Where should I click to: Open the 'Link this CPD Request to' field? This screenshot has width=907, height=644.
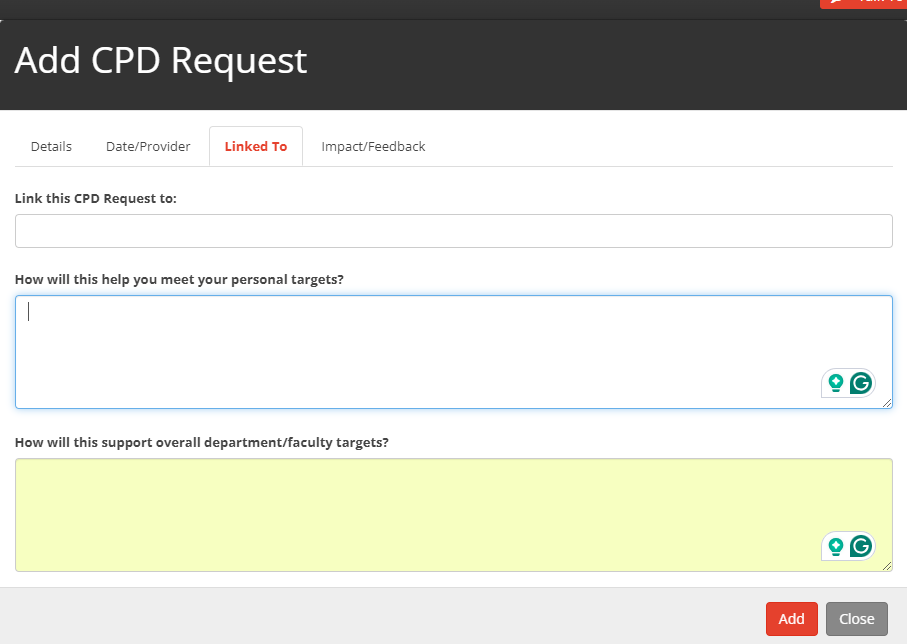click(x=453, y=231)
